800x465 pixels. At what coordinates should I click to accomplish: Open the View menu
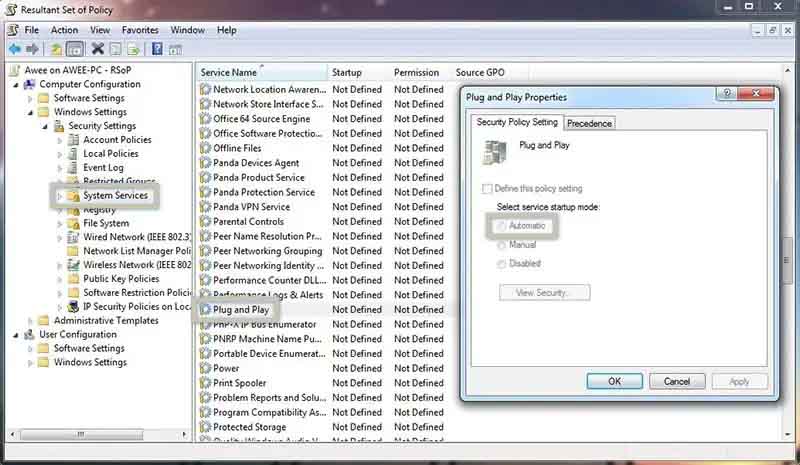pos(100,30)
